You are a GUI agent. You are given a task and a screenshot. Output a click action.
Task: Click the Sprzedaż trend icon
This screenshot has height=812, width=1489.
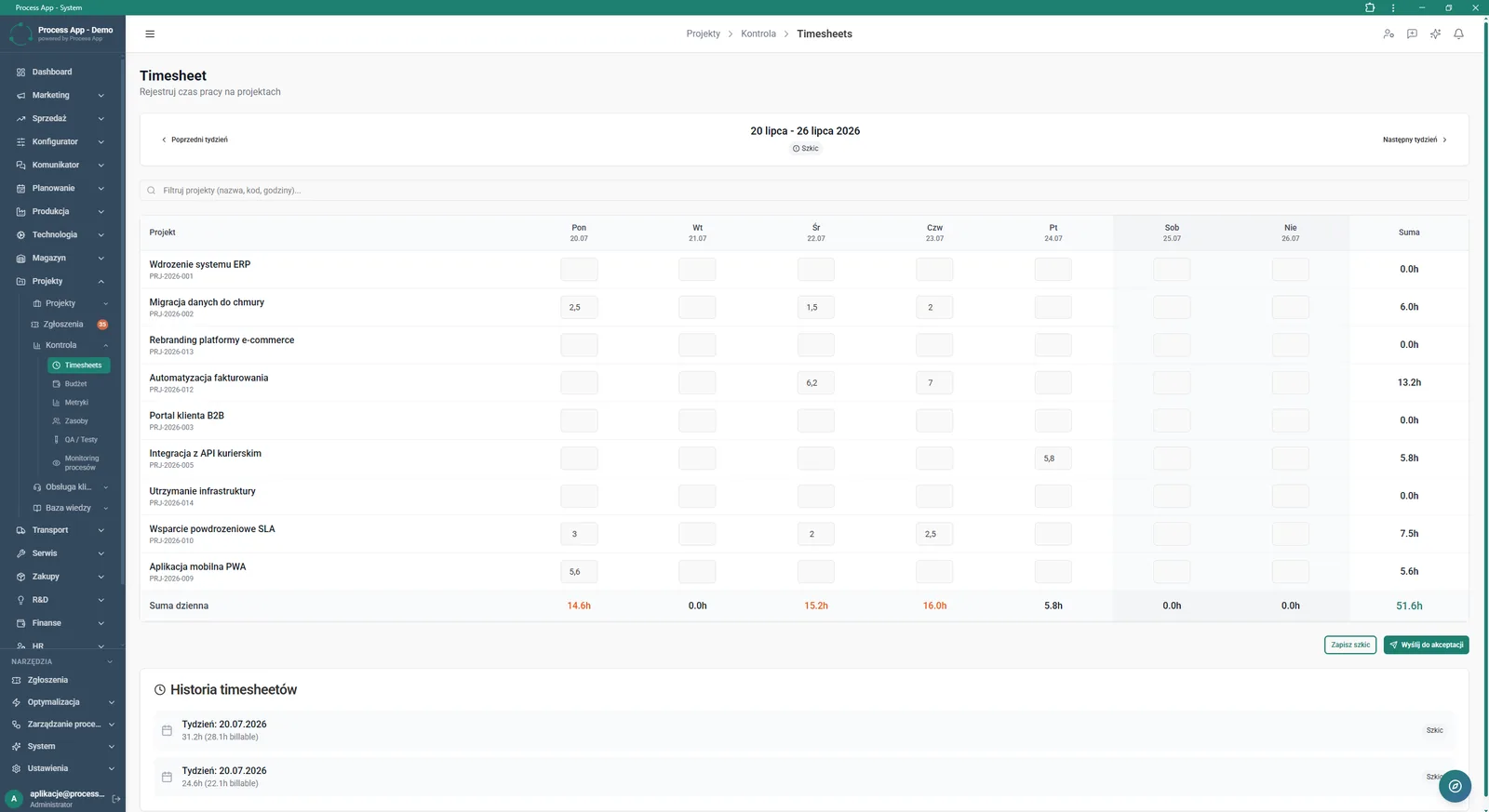coord(20,118)
